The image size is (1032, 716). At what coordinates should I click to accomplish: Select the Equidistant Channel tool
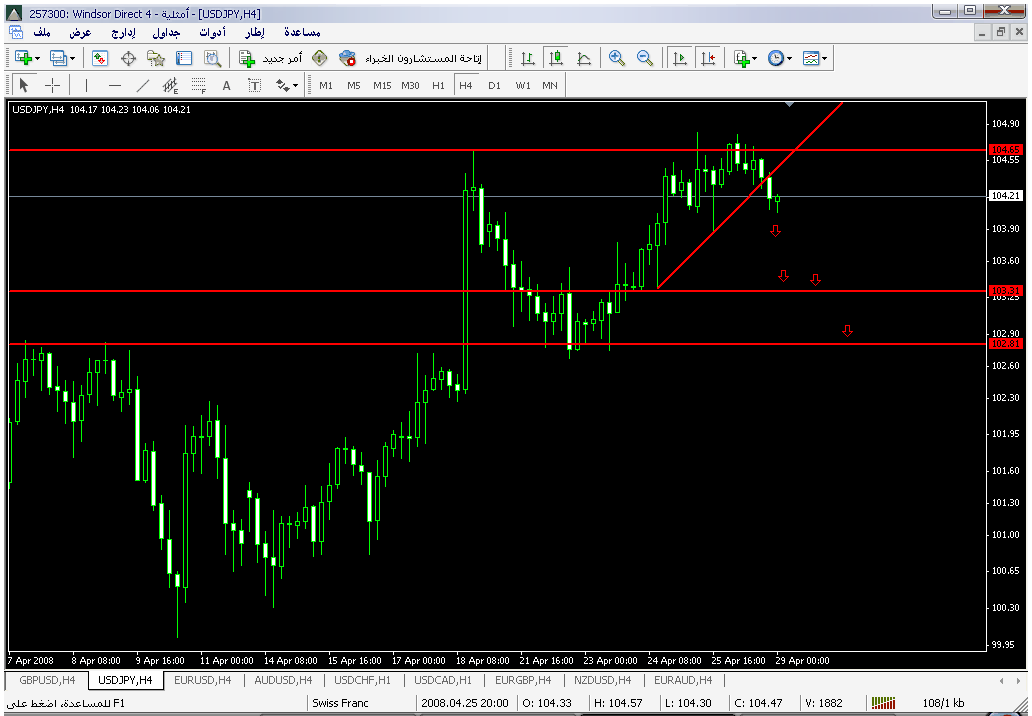click(x=170, y=85)
